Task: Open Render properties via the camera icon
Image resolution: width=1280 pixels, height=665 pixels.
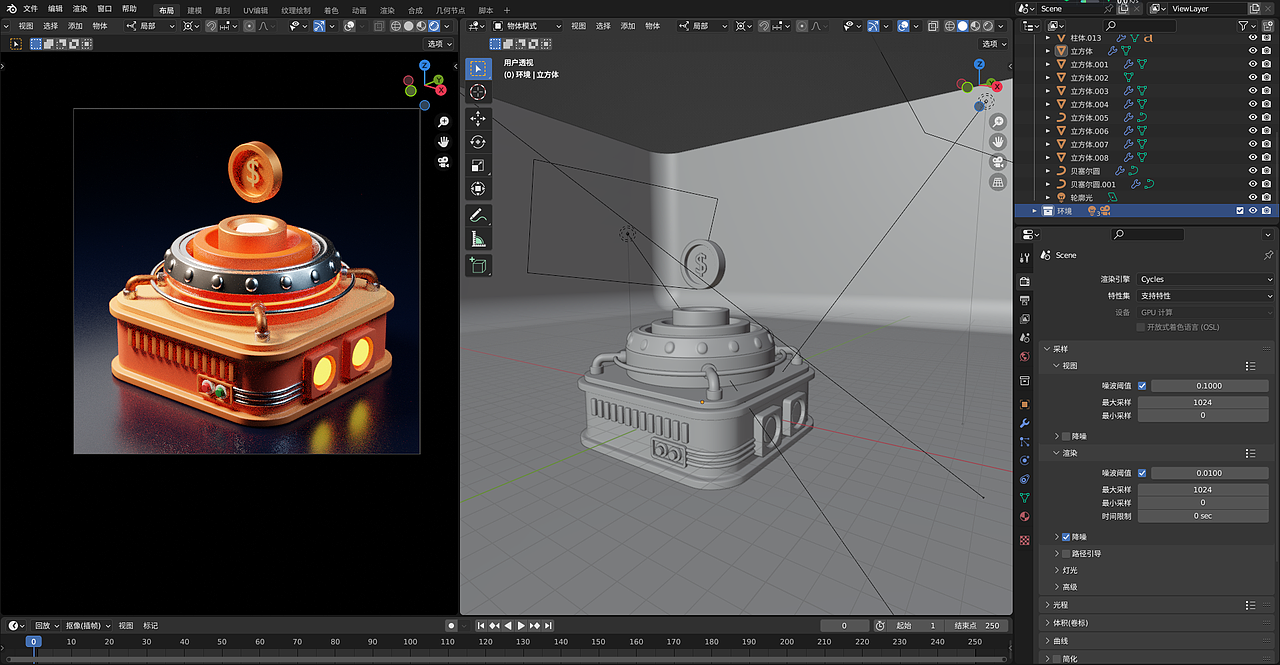Action: click(1024, 281)
